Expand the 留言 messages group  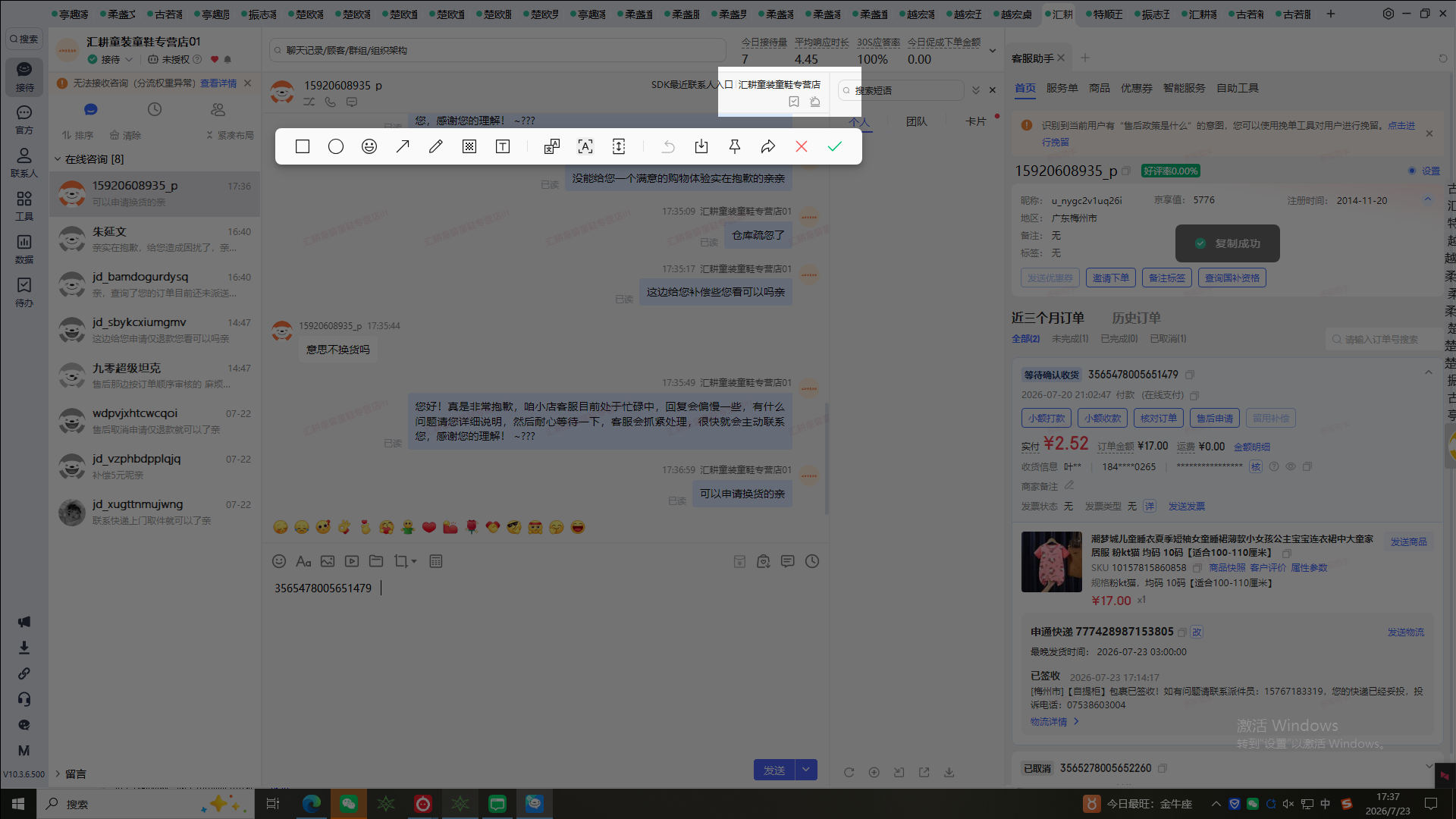58,773
